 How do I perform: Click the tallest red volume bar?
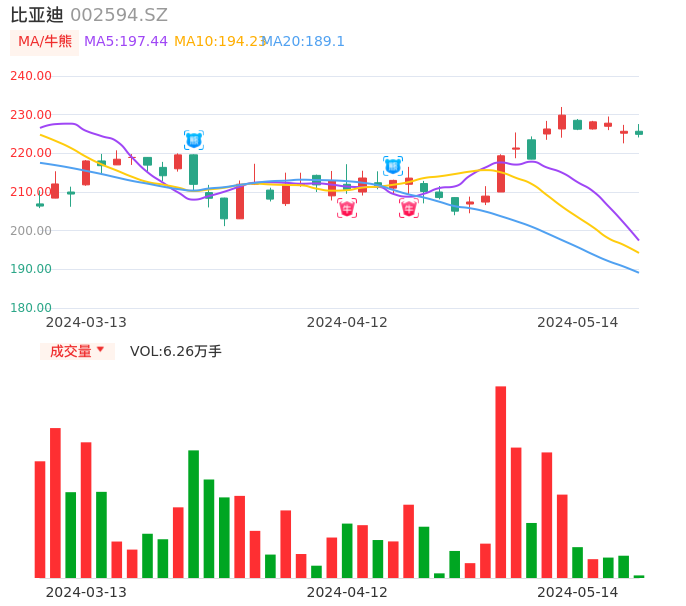(x=500, y=481)
